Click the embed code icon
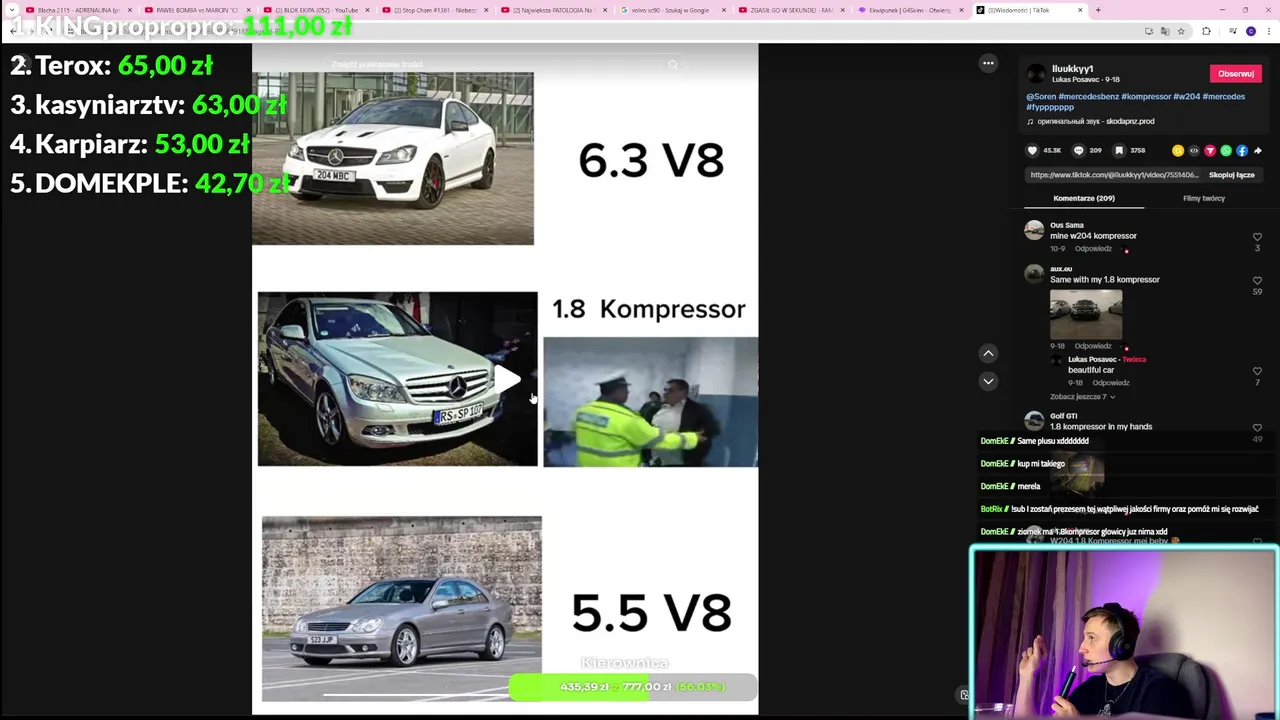Viewport: 1280px width, 720px height. 1194,150
